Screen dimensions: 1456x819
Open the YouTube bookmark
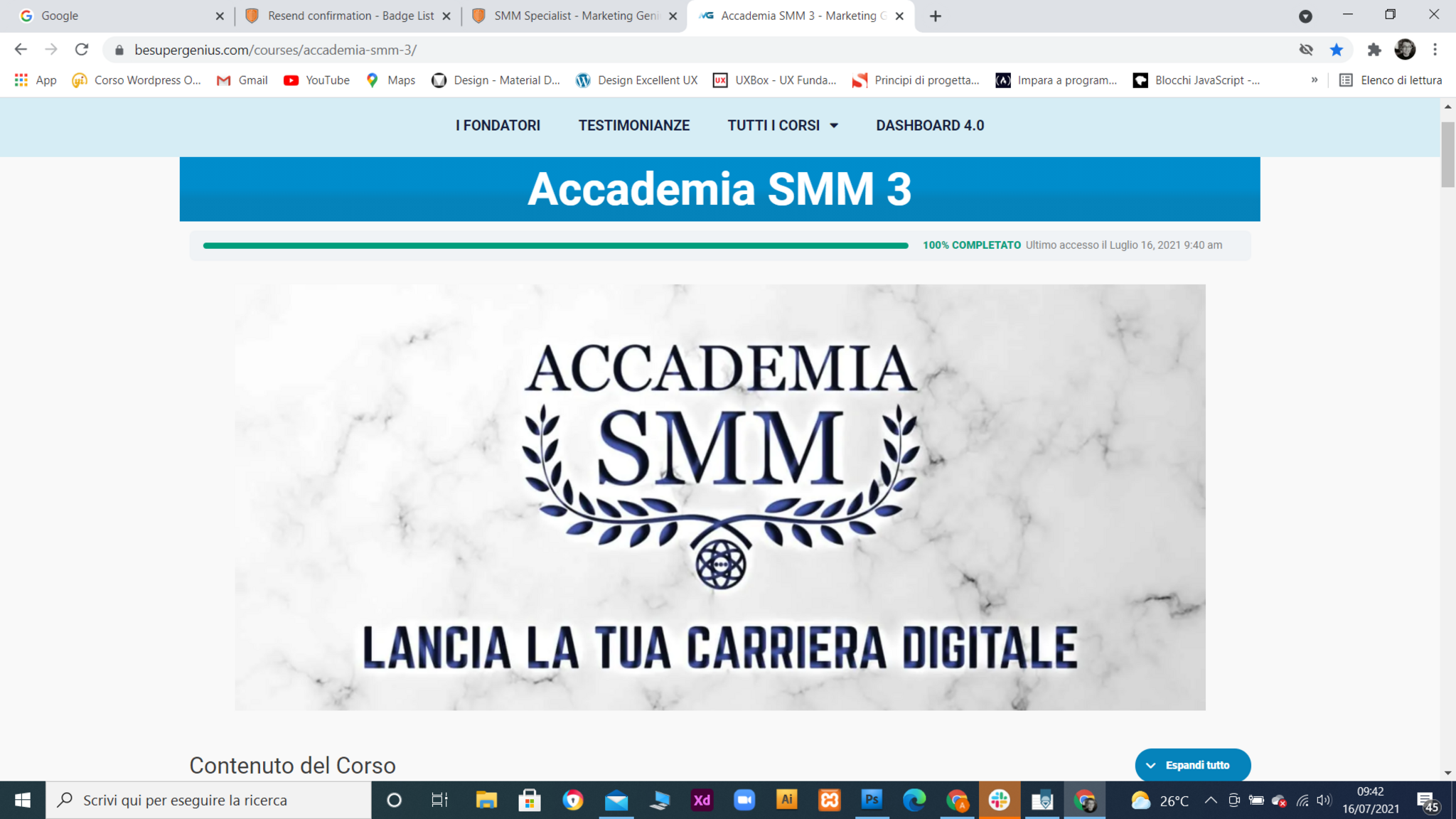point(316,80)
